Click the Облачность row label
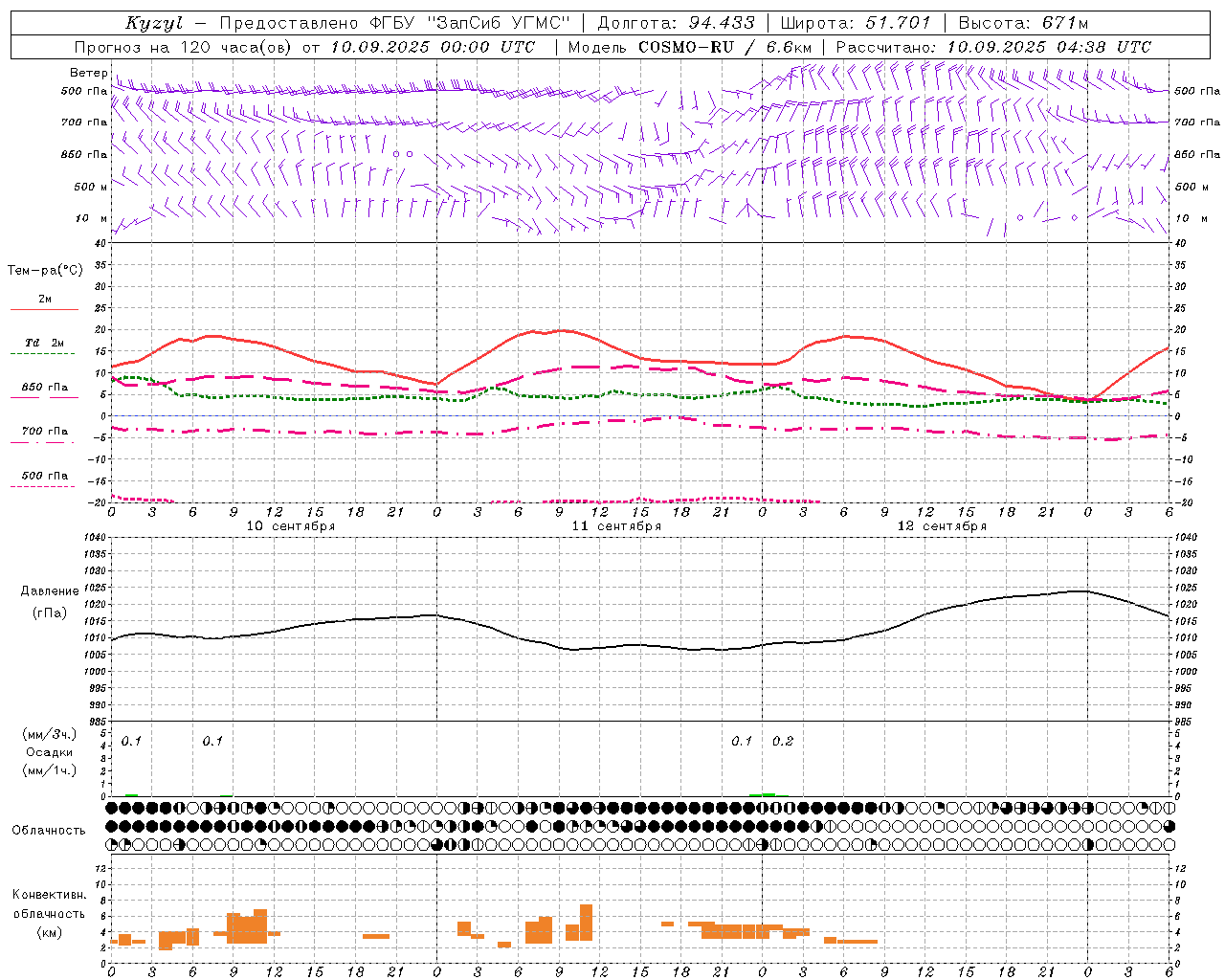This screenshot has width=1225, height=980. click(49, 830)
